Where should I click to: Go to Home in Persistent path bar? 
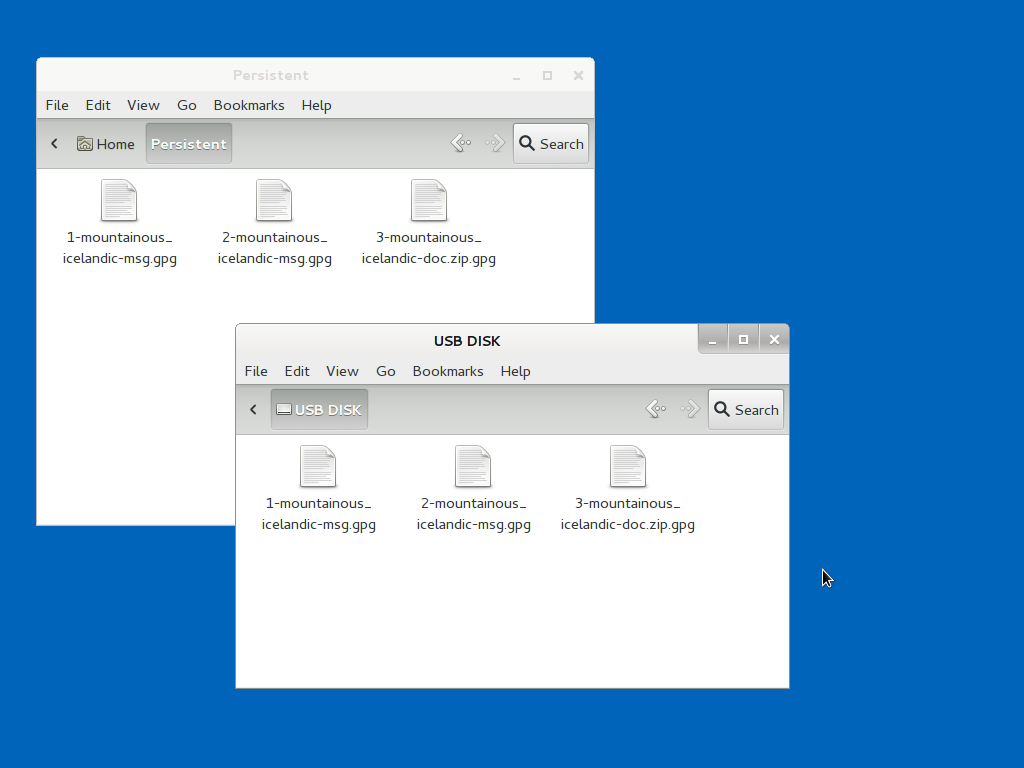106,143
